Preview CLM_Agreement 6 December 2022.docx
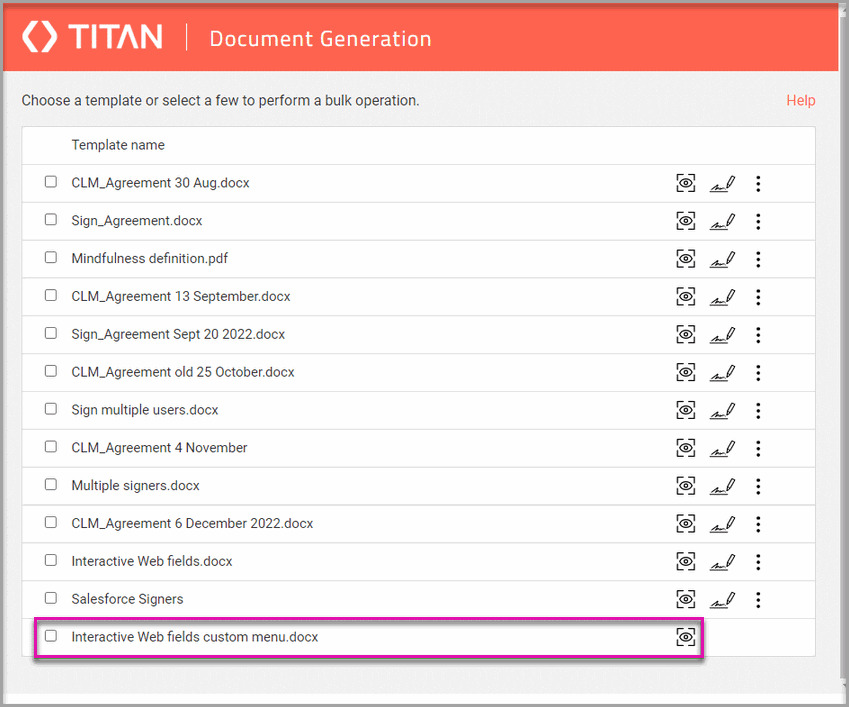The height and width of the screenshot is (707, 849). coord(685,524)
